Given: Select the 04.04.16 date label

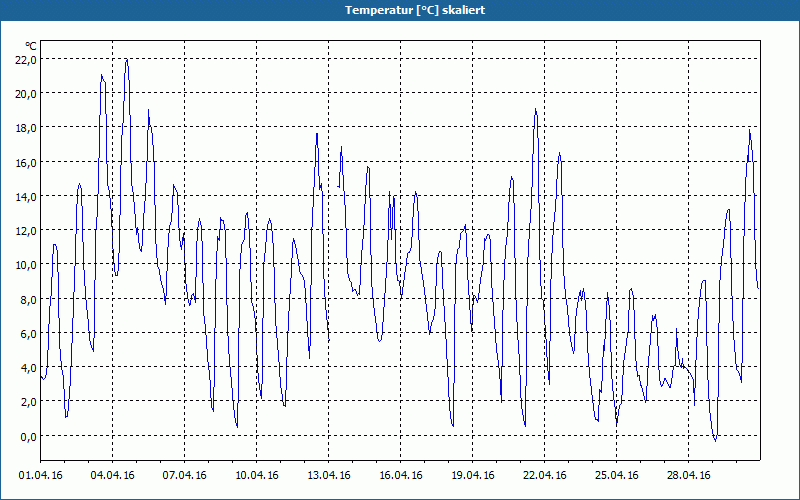Looking at the screenshot, I should [x=112, y=475].
